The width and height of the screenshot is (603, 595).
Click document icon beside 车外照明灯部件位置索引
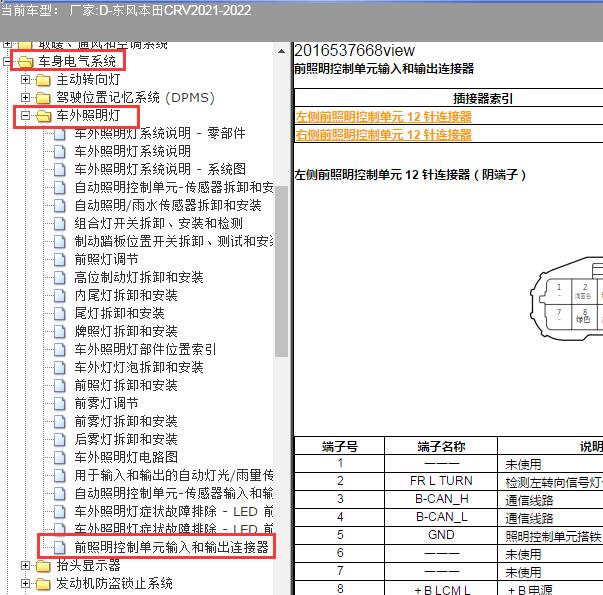coord(60,350)
